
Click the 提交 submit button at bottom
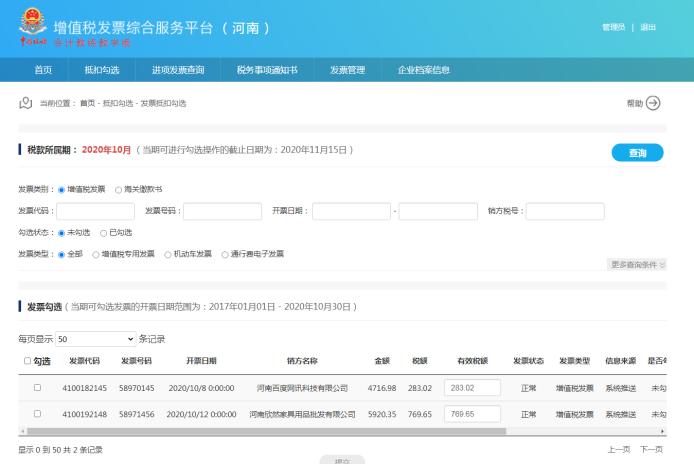[x=342, y=460]
